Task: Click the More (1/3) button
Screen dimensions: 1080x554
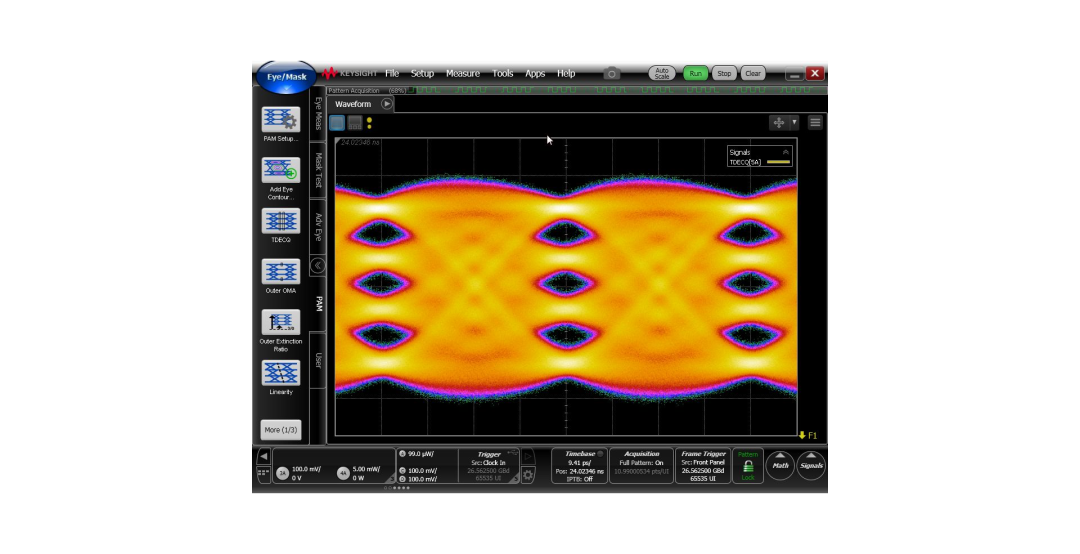Action: [x=281, y=430]
